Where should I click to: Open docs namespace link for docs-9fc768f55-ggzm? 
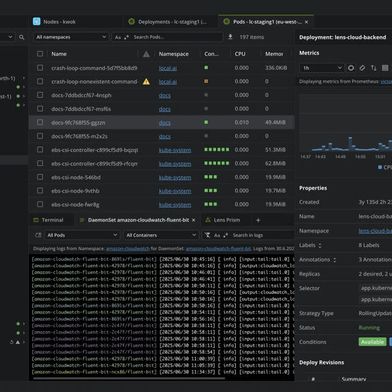click(165, 123)
